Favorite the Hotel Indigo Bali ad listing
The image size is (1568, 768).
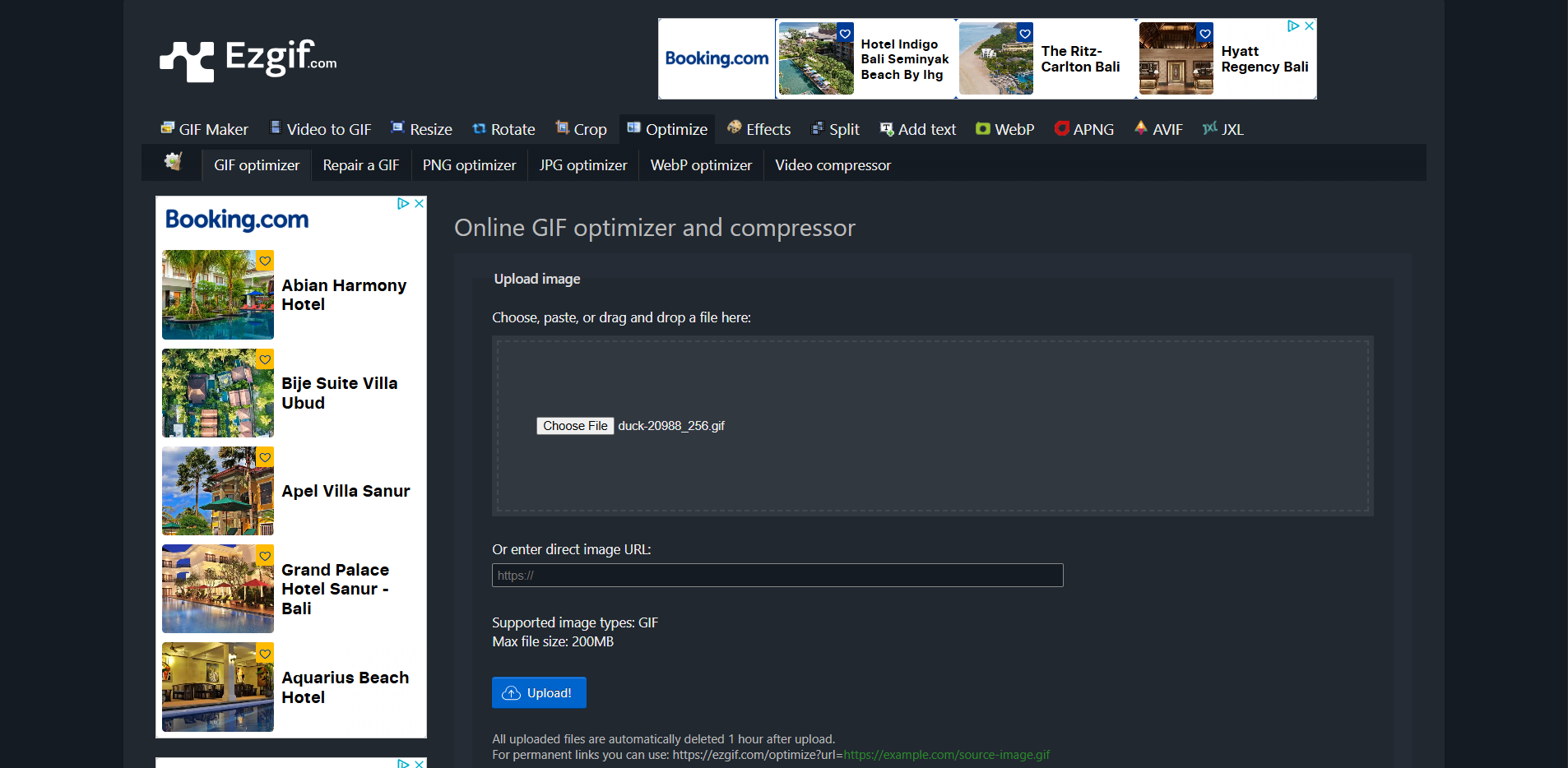tap(845, 34)
